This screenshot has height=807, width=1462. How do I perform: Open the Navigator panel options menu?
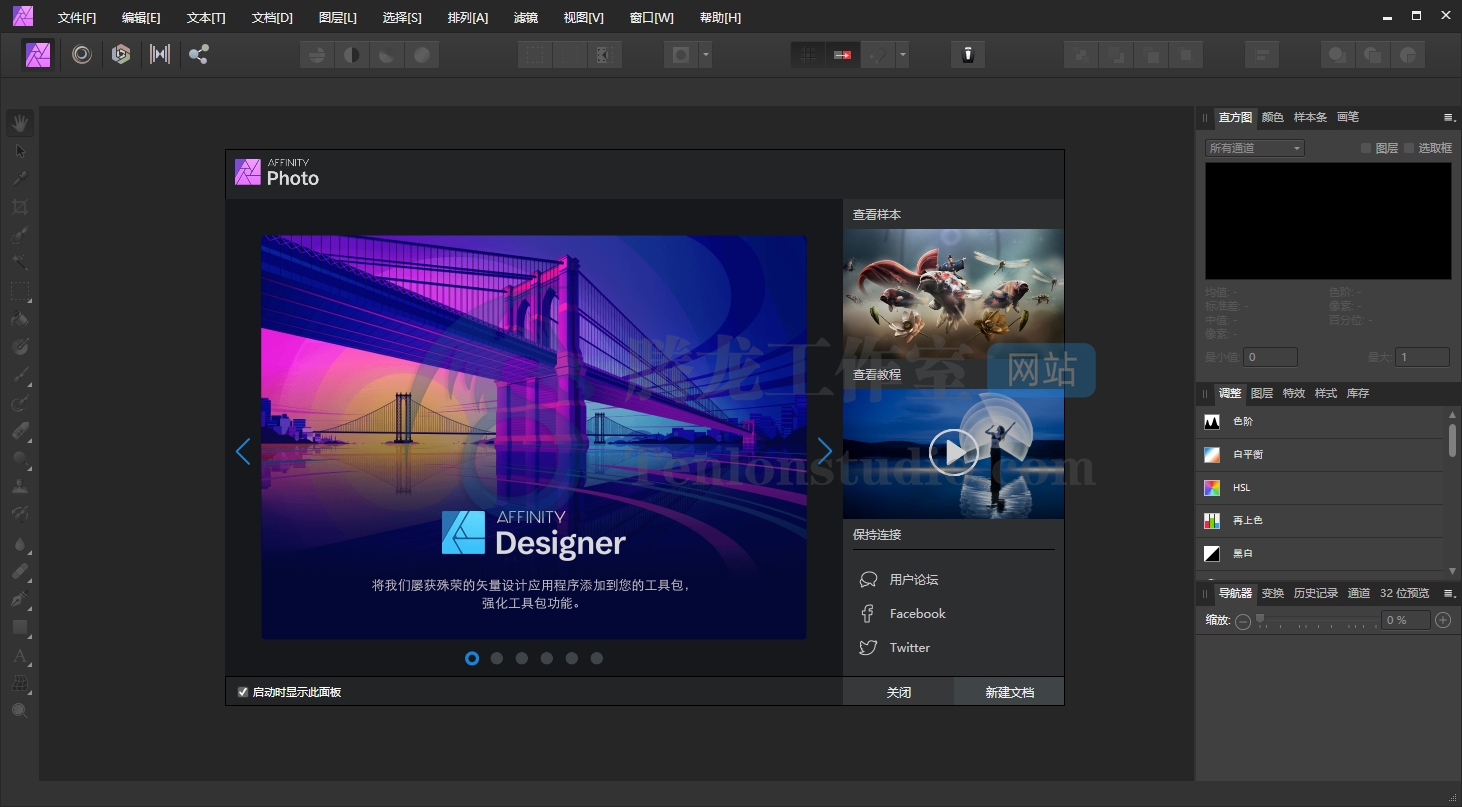[x=1448, y=593]
